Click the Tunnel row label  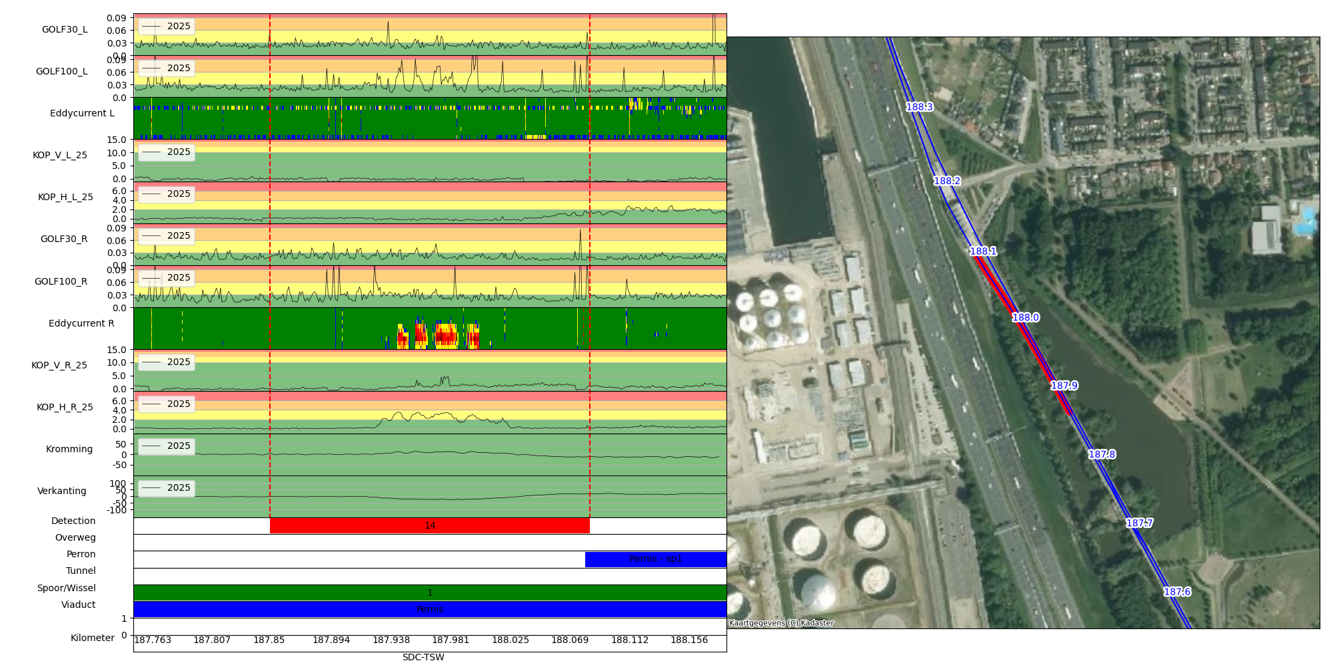click(x=81, y=571)
